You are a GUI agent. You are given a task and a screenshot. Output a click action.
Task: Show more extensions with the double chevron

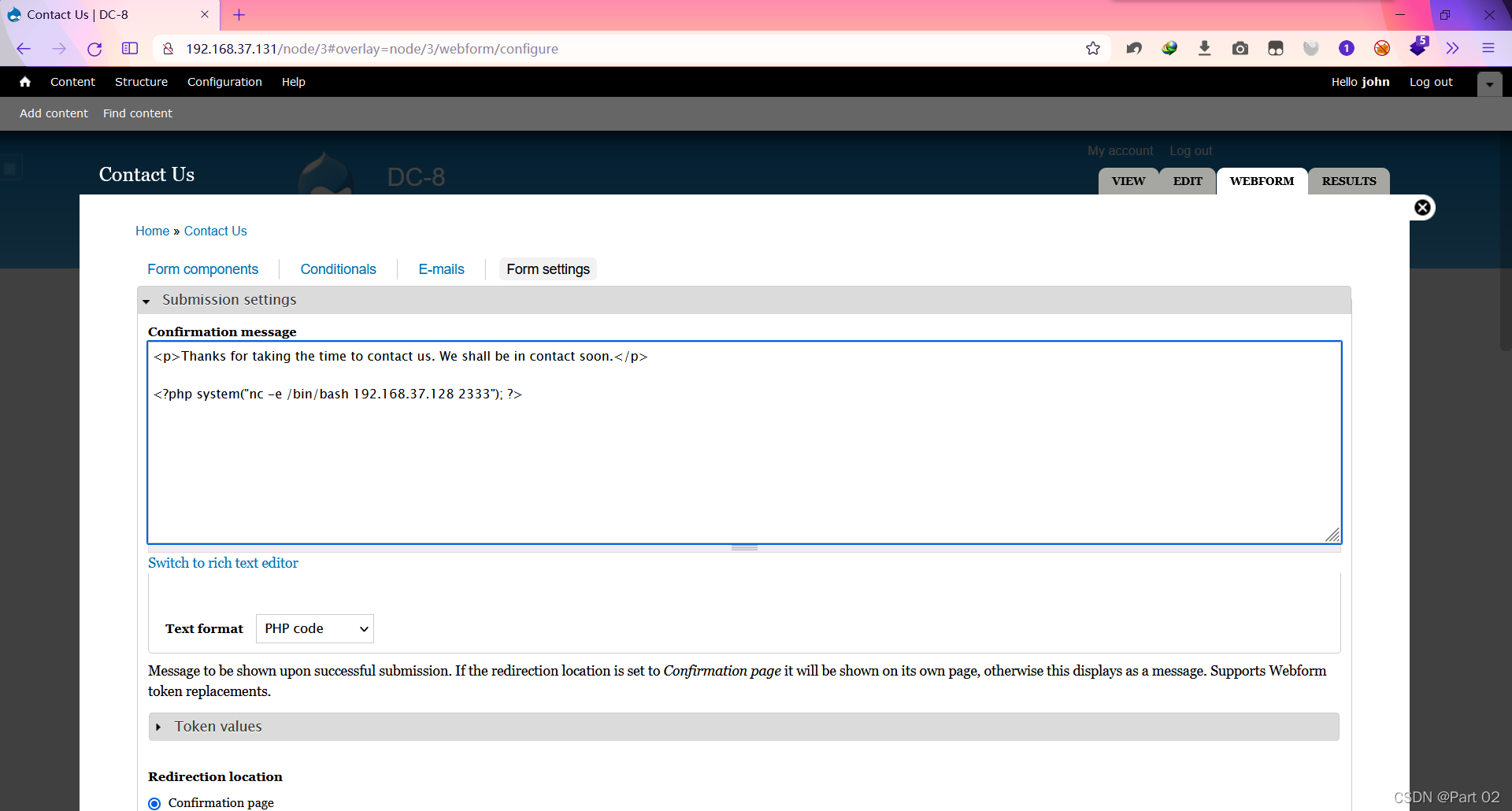pyautogui.click(x=1452, y=49)
